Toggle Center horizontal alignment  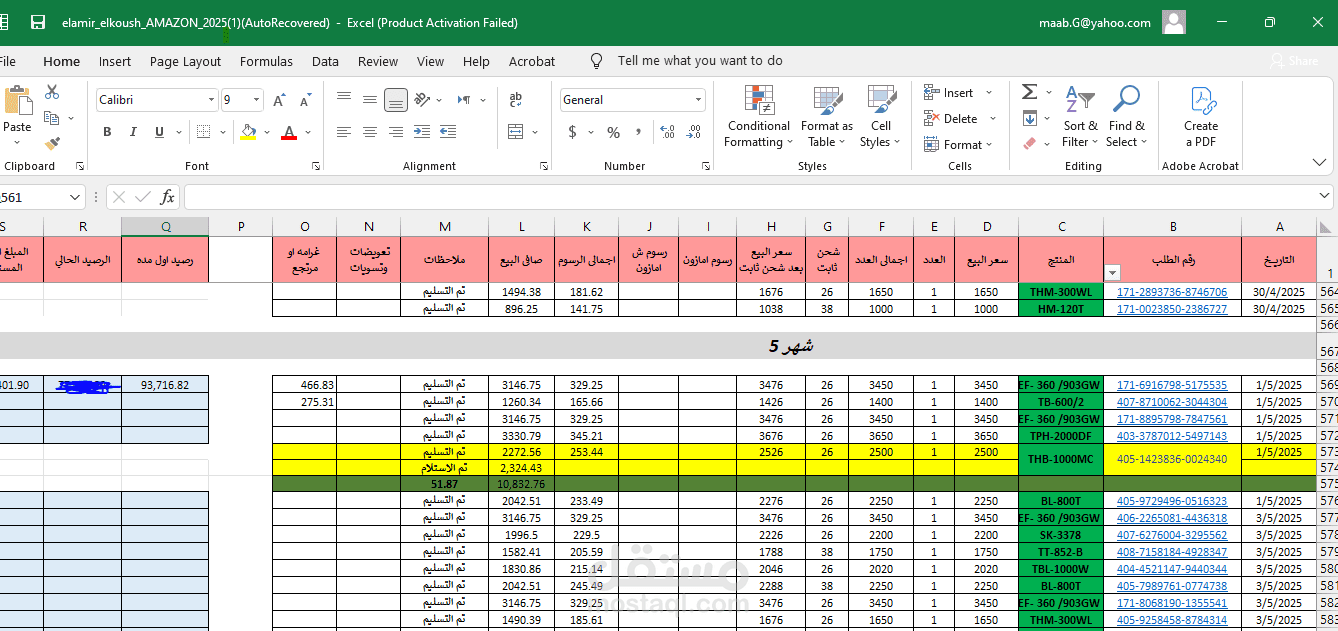(370, 132)
